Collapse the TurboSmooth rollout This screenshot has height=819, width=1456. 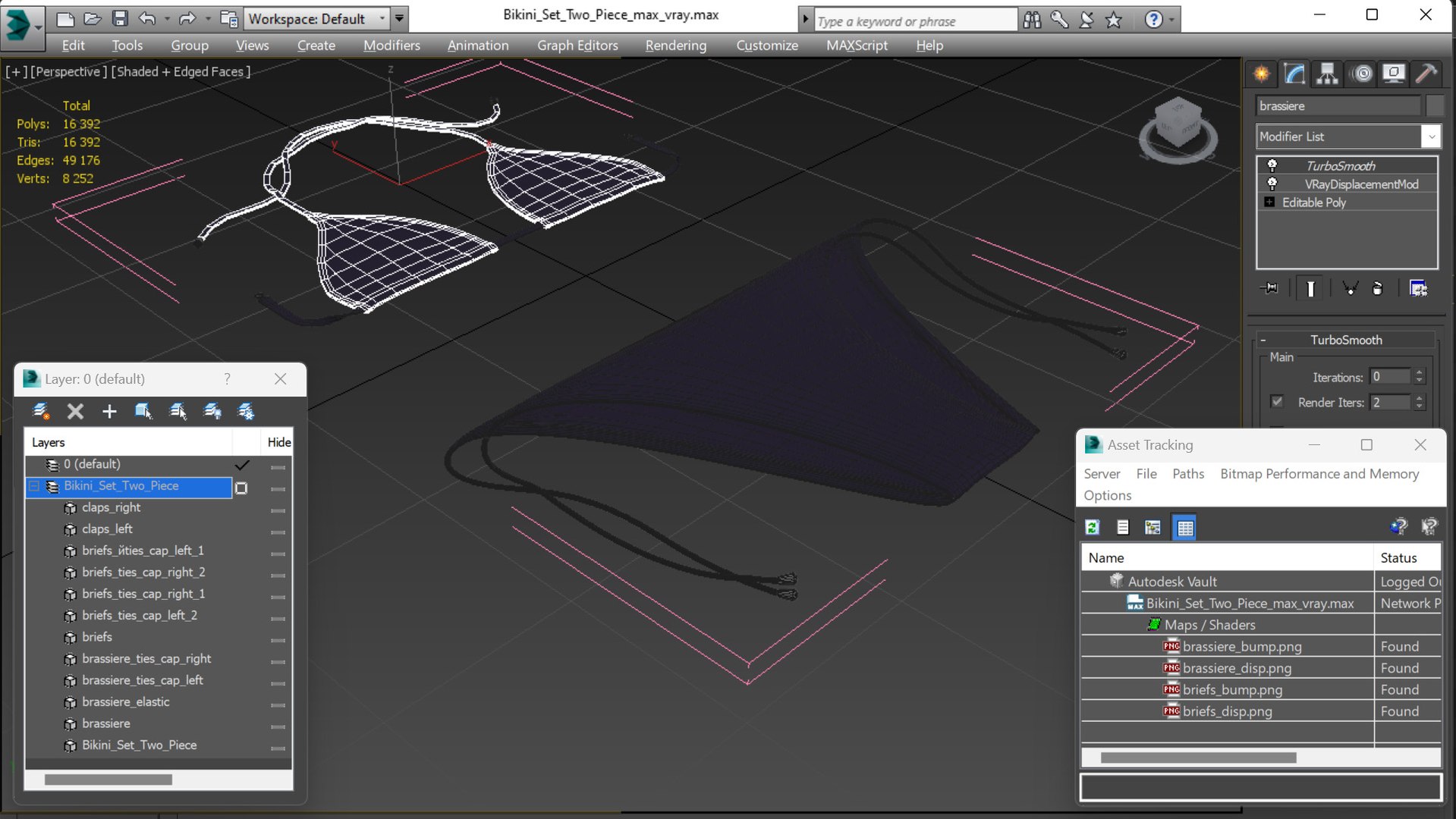[x=1263, y=340]
